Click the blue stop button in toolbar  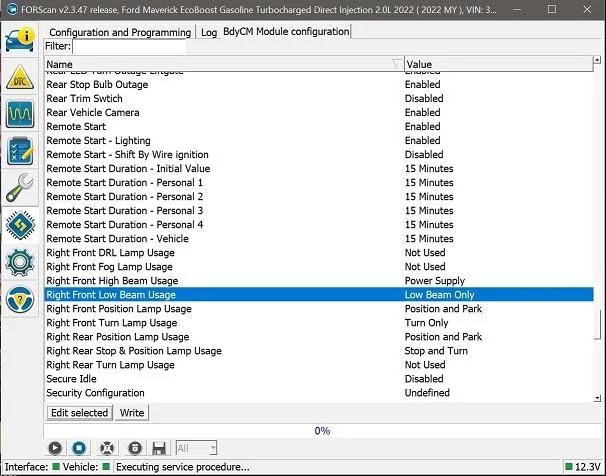(79, 448)
